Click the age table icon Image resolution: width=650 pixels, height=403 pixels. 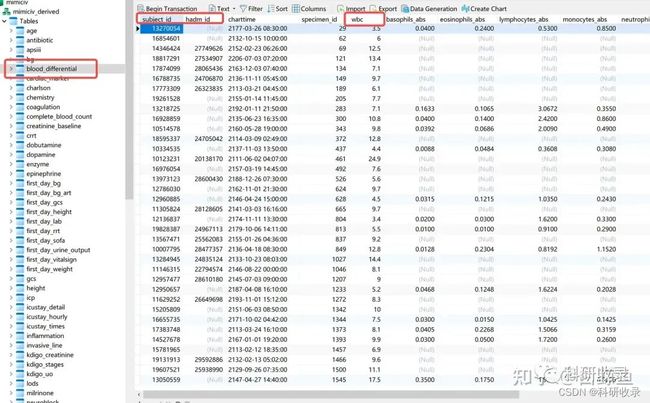[x=20, y=31]
